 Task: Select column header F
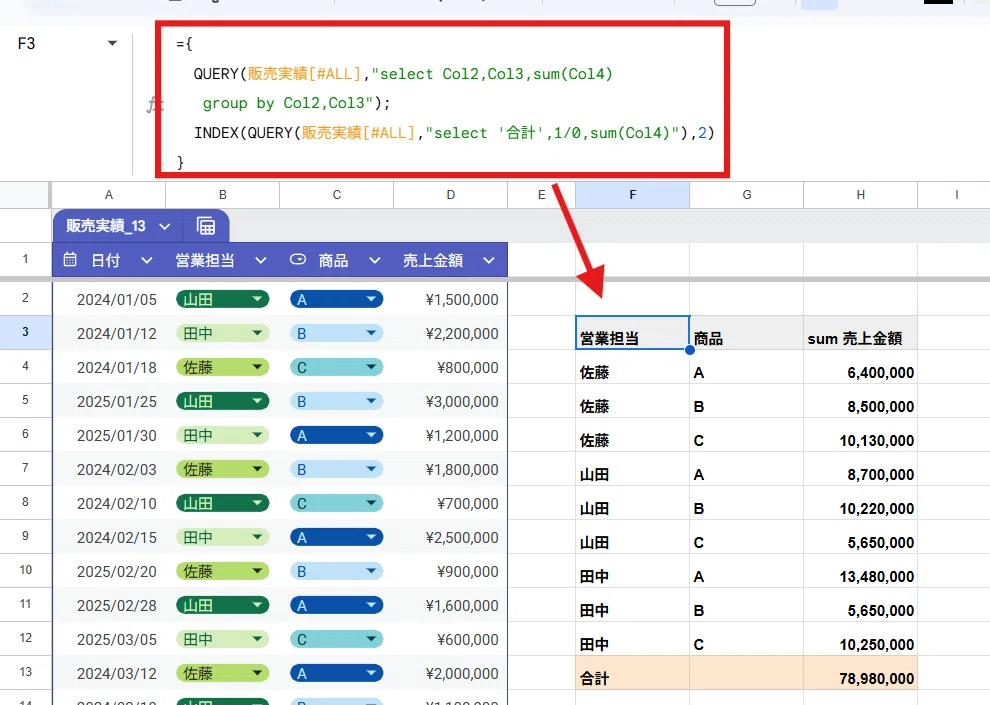(x=633, y=195)
